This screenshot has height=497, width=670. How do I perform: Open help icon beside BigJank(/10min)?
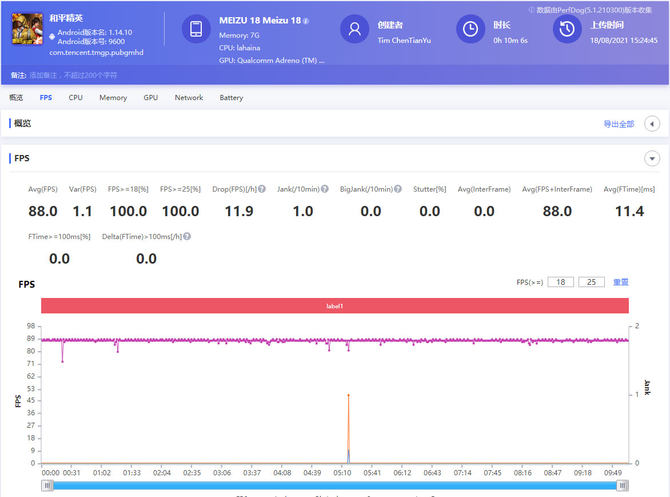point(398,189)
